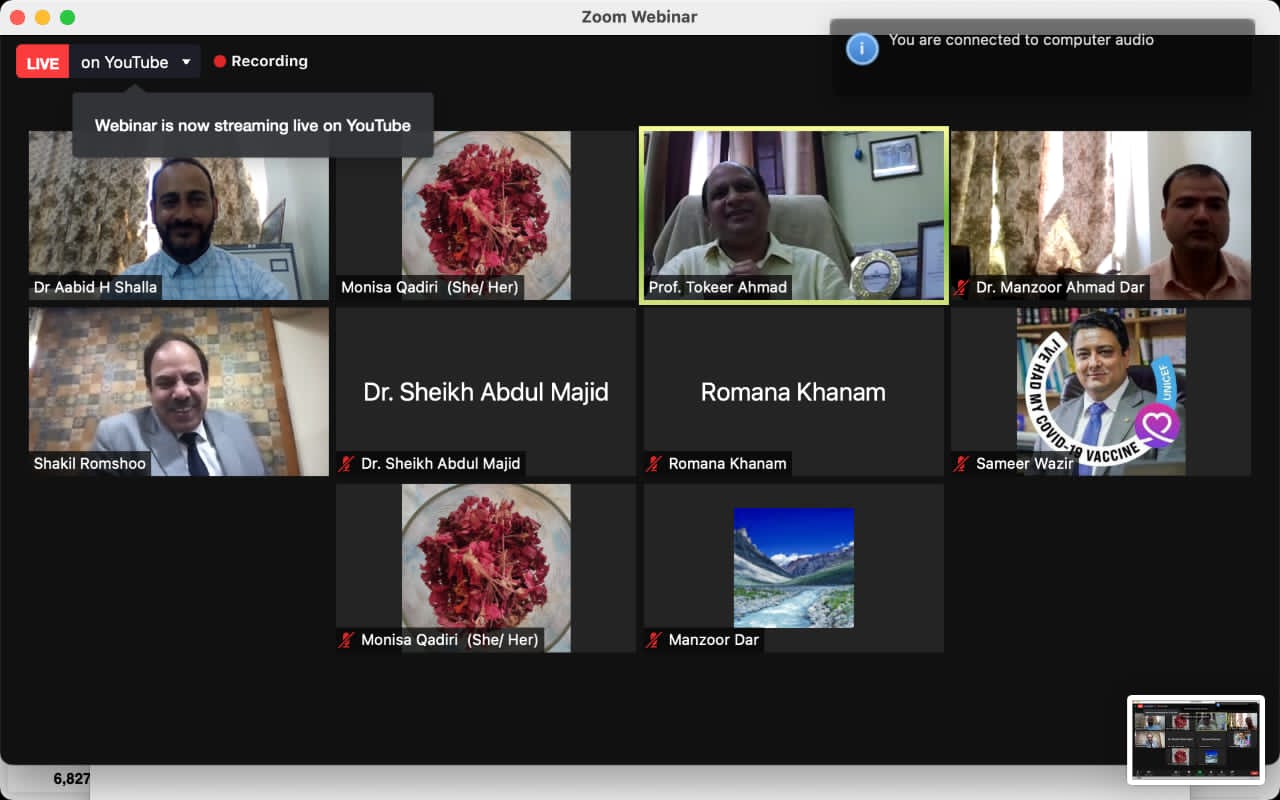Click the "on YouTube" live stream label
This screenshot has height=800, width=1280.
point(124,62)
